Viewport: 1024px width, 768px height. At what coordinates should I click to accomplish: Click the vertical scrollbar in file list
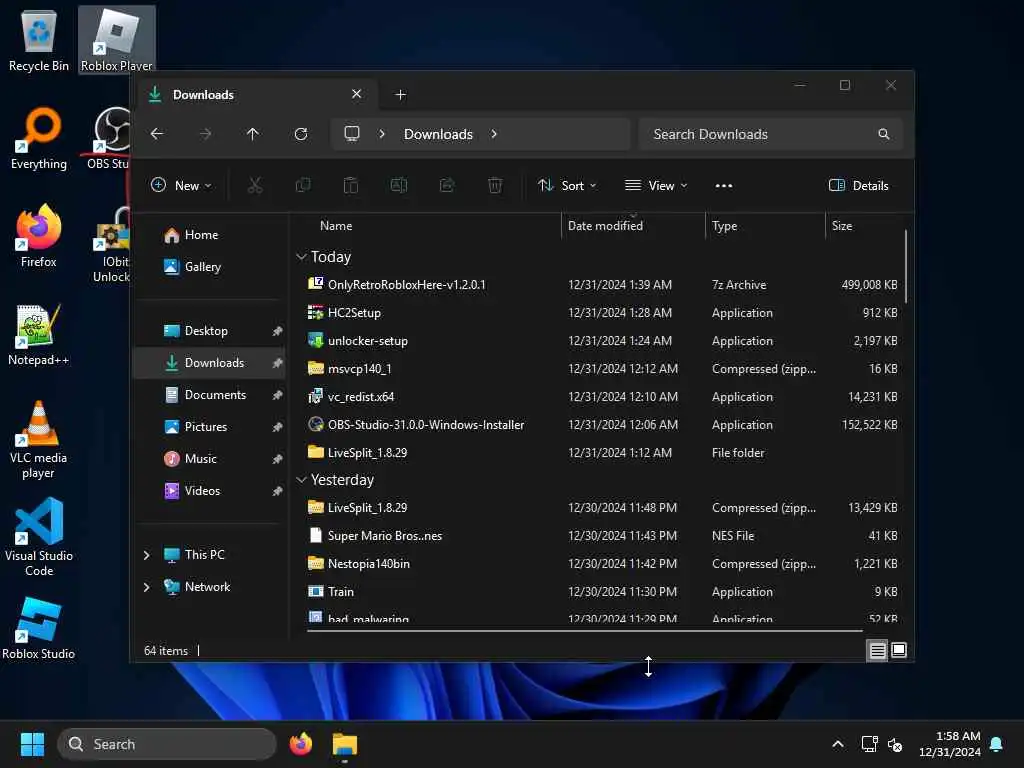coord(906,266)
